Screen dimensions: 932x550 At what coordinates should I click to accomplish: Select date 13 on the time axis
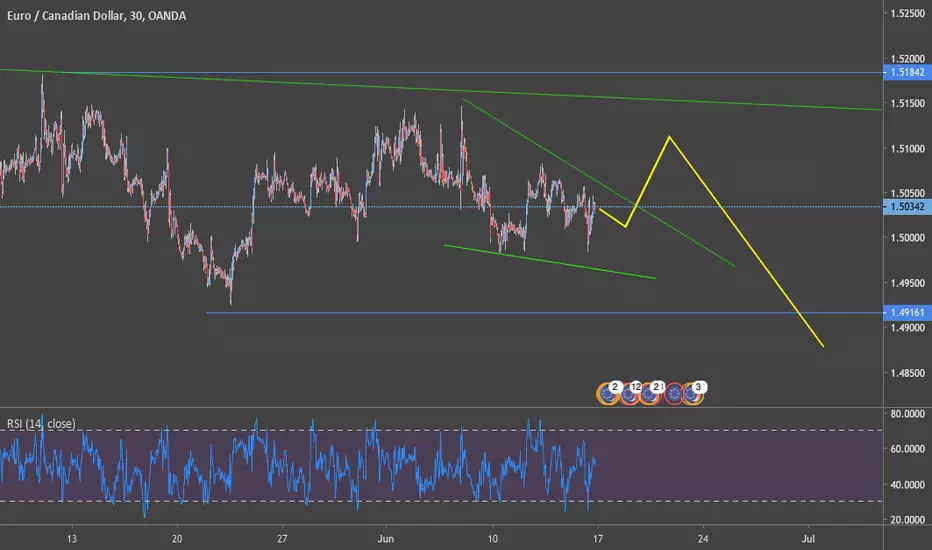[71, 539]
